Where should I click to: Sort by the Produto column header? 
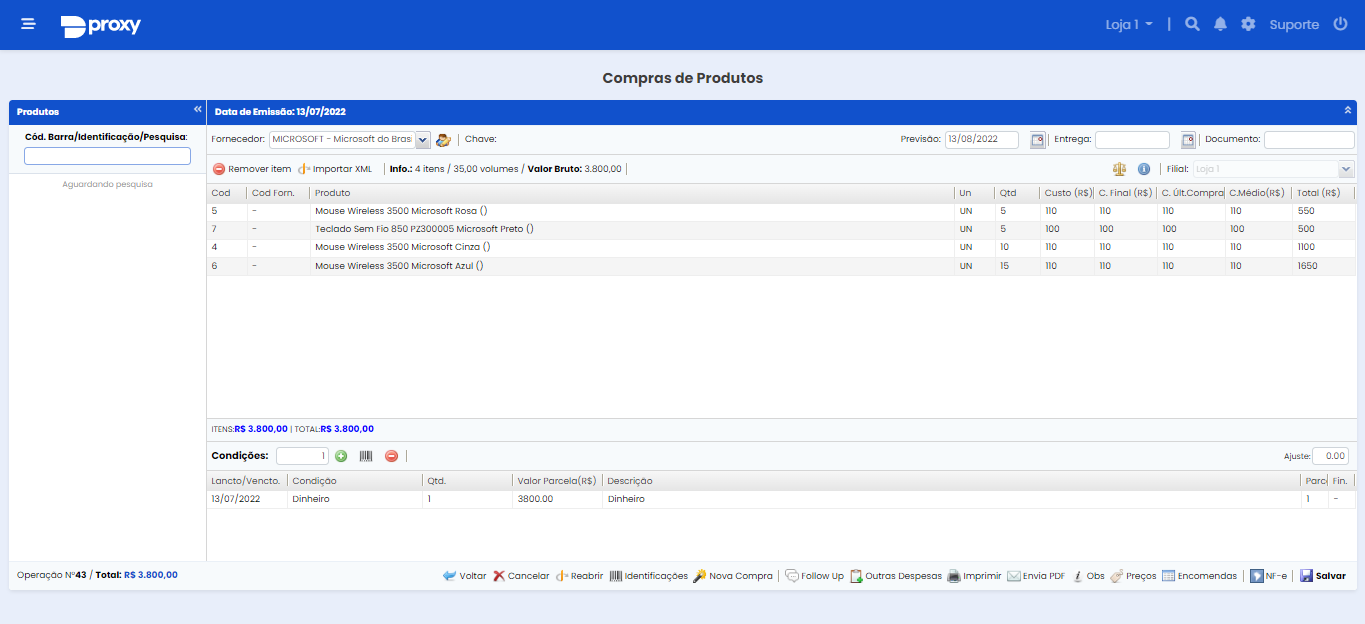631,193
